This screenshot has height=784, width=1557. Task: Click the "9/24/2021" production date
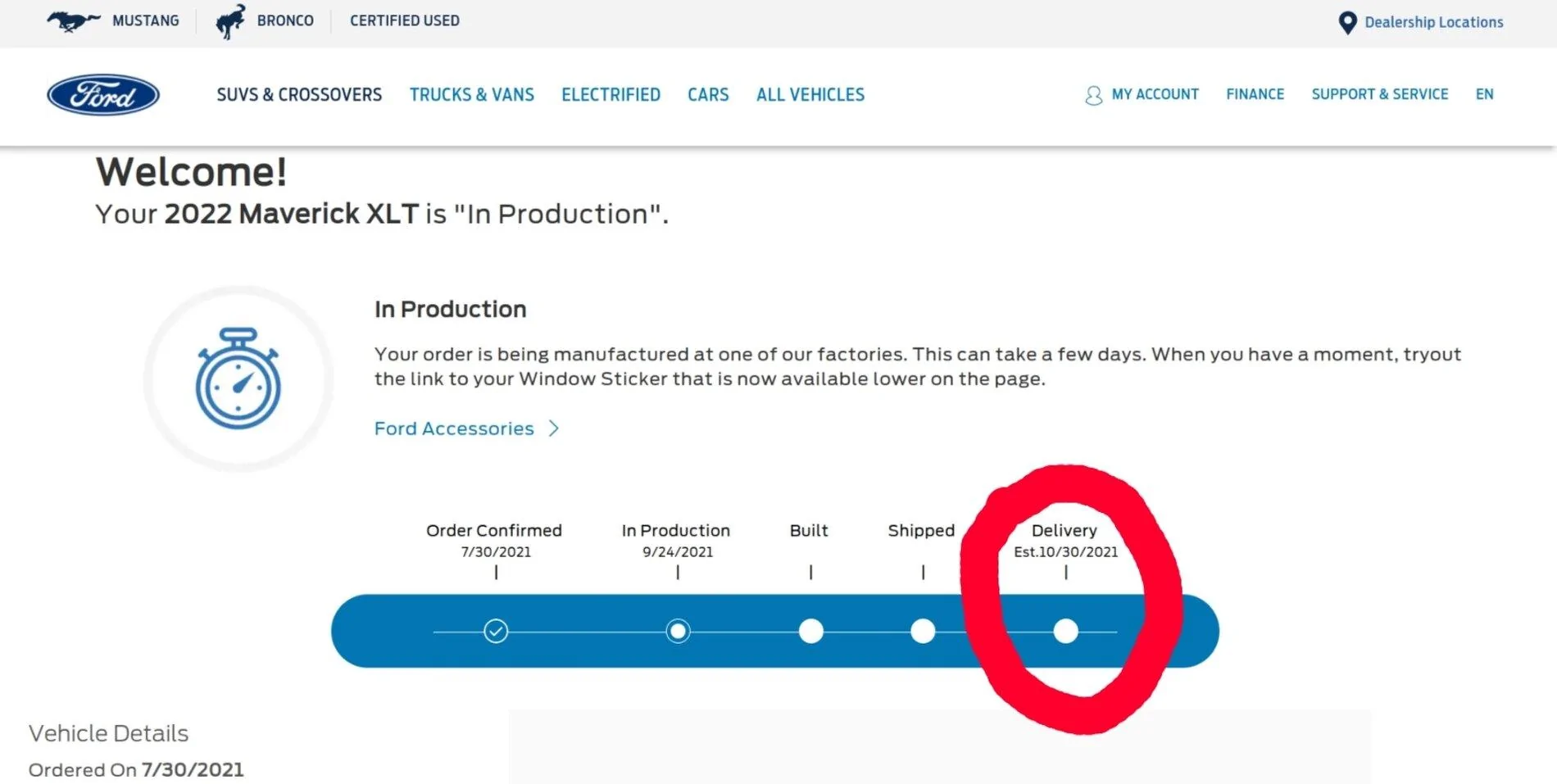point(678,552)
